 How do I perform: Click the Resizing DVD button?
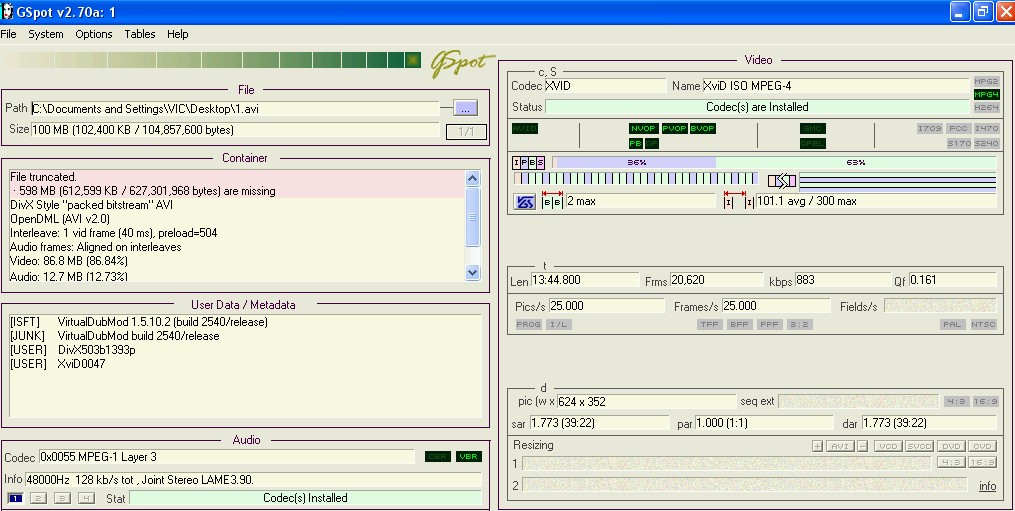tap(951, 446)
